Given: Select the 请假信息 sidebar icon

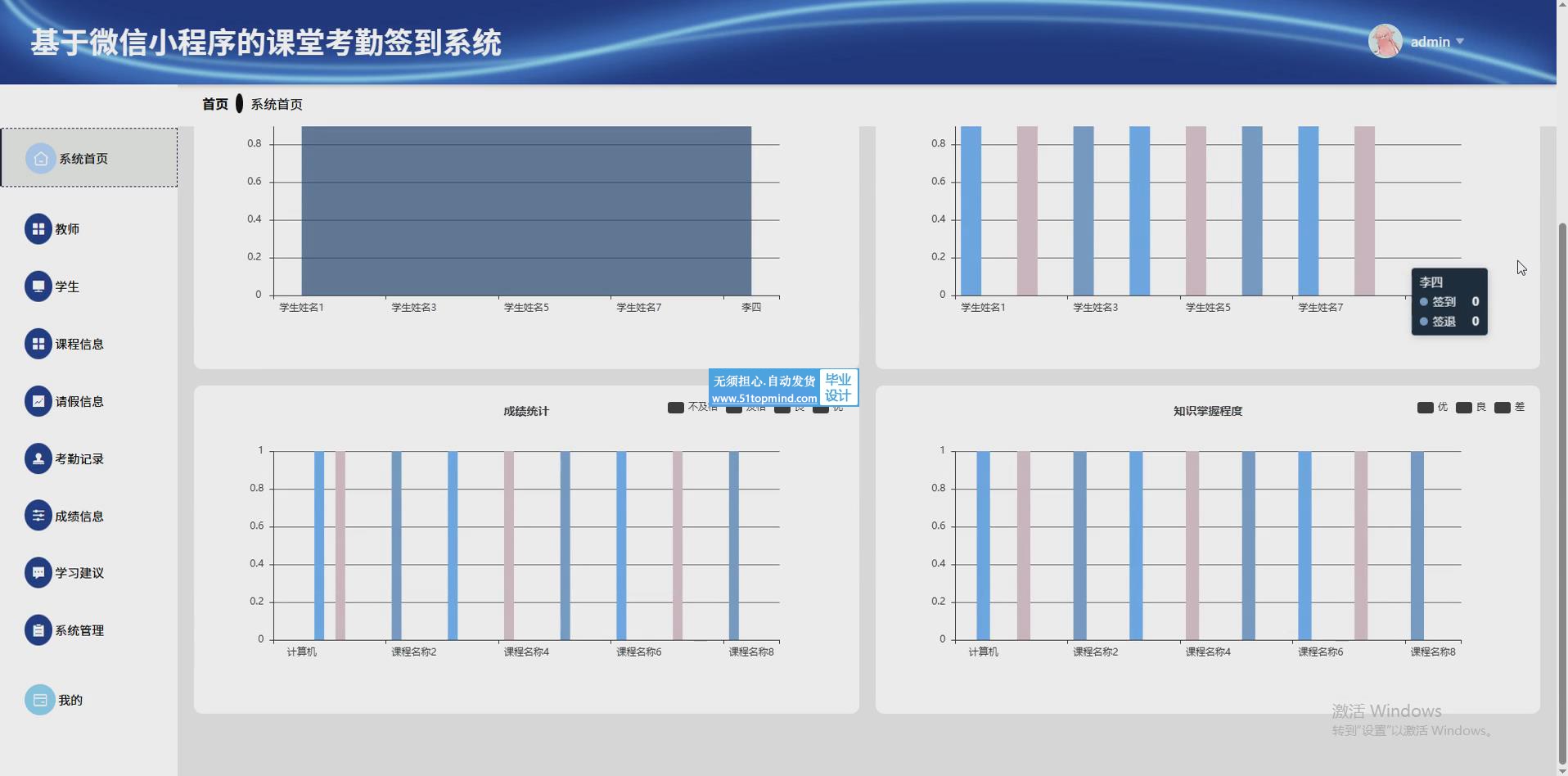Looking at the screenshot, I should (x=38, y=401).
